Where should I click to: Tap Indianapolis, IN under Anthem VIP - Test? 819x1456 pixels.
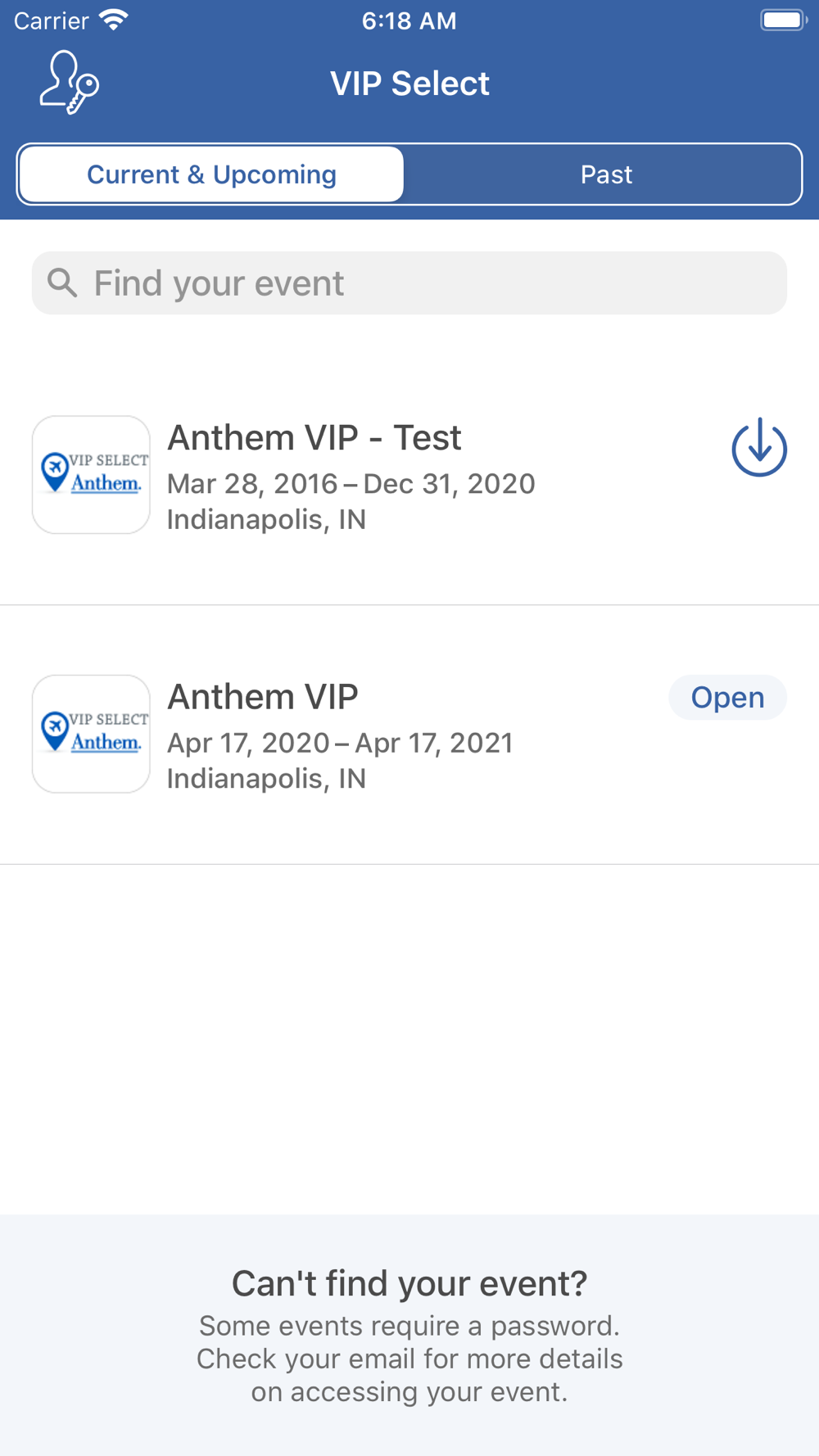point(266,519)
